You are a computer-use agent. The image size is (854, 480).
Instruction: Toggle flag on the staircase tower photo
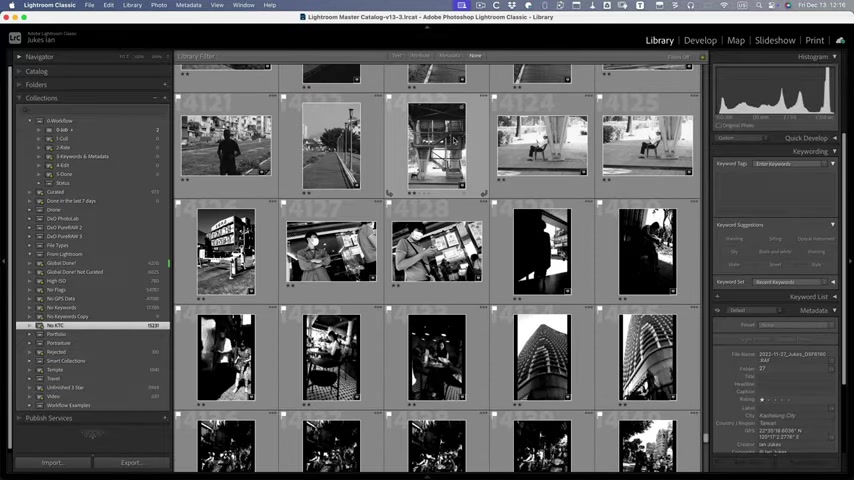pos(389,98)
